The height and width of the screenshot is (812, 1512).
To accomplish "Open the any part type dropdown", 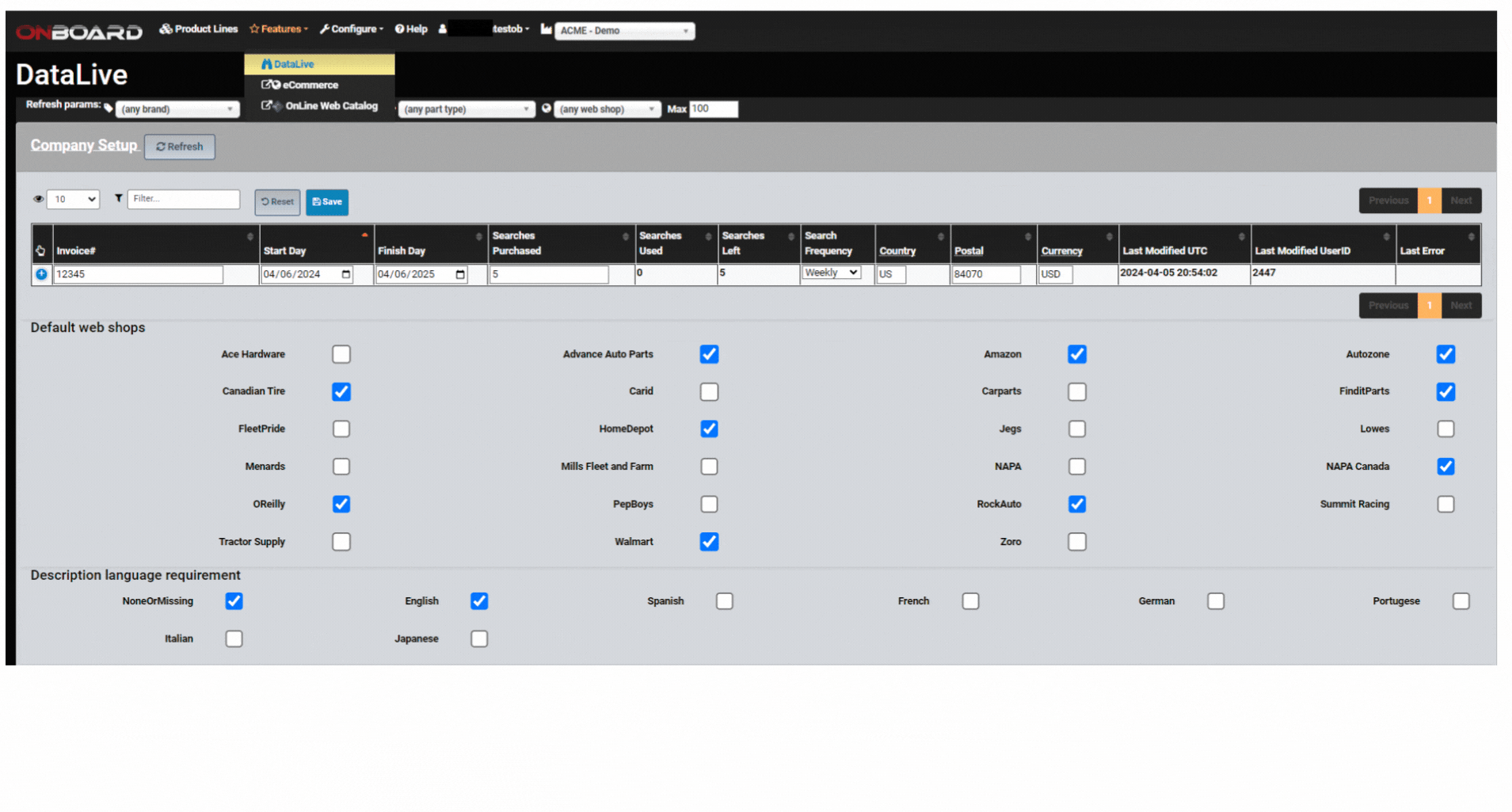I will (467, 109).
